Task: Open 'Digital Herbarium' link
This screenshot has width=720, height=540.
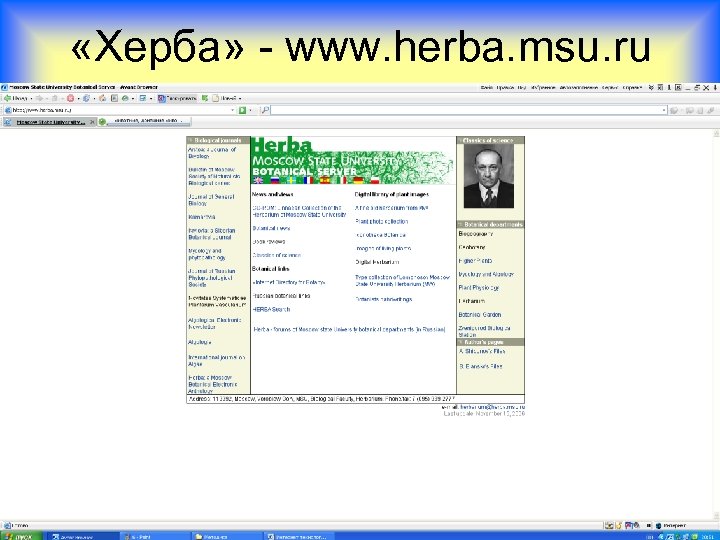Action: click(377, 262)
